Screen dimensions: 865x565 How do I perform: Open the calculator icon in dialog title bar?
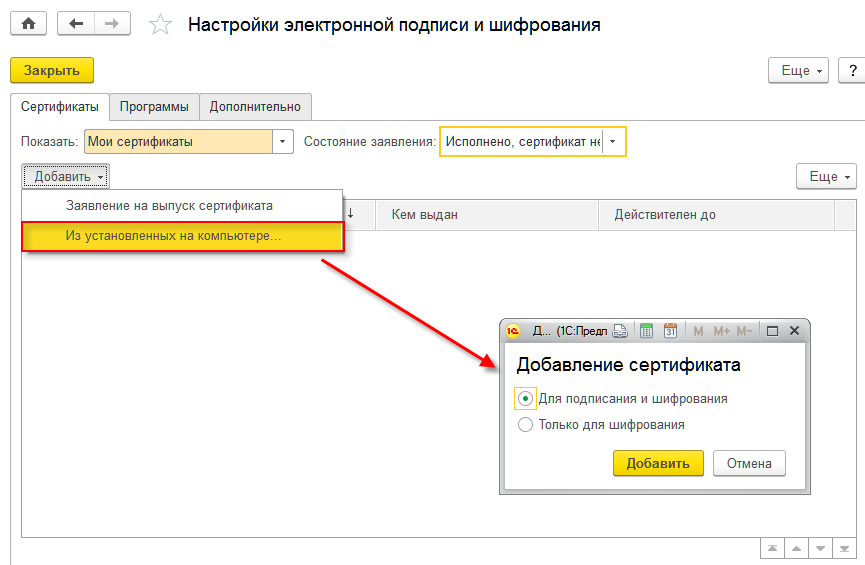pos(646,331)
